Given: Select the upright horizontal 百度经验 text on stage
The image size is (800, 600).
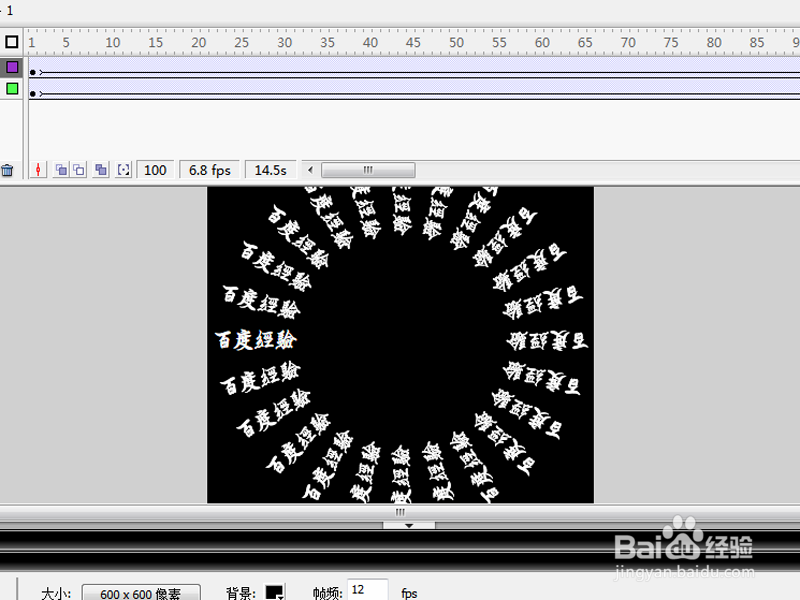Looking at the screenshot, I should coord(255,340).
